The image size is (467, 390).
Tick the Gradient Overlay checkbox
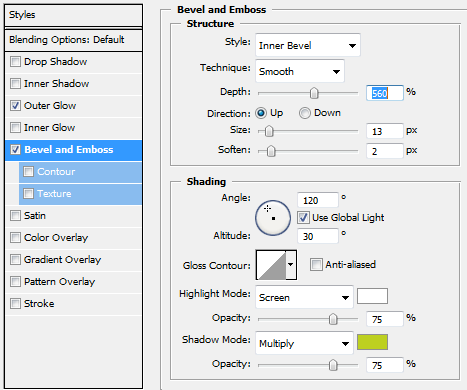[15, 260]
